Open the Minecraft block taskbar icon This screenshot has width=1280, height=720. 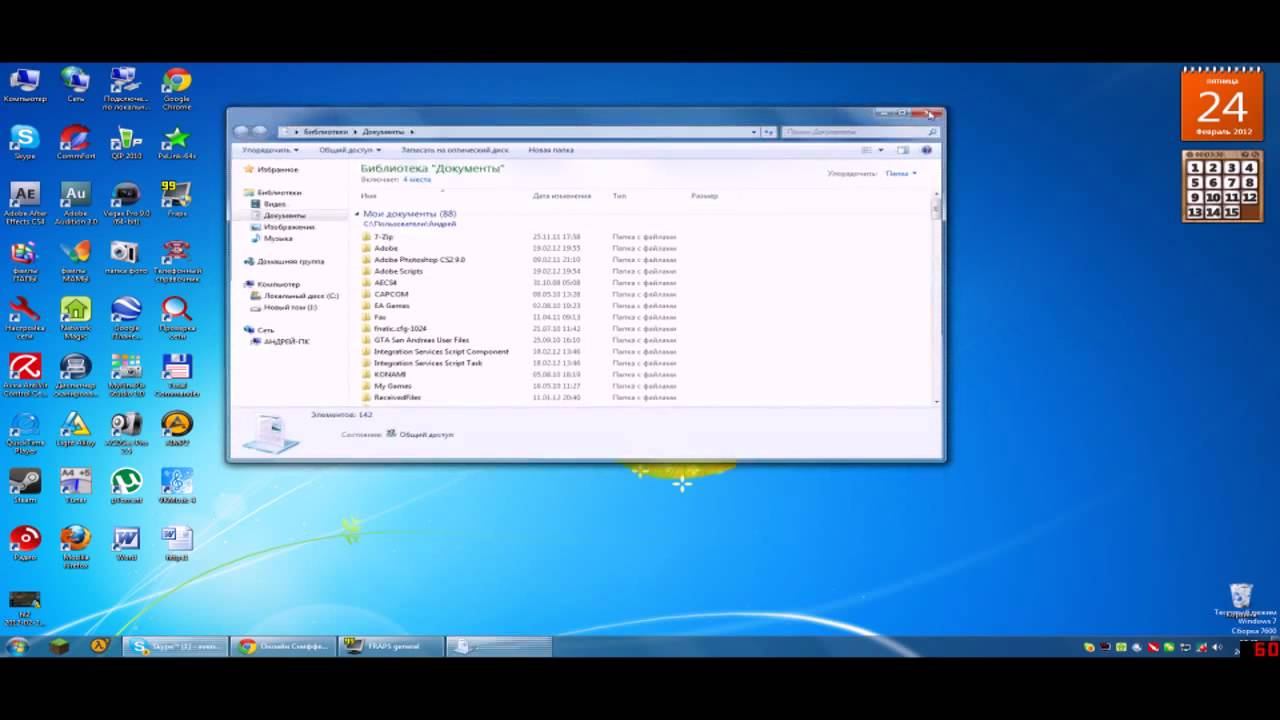click(59, 646)
